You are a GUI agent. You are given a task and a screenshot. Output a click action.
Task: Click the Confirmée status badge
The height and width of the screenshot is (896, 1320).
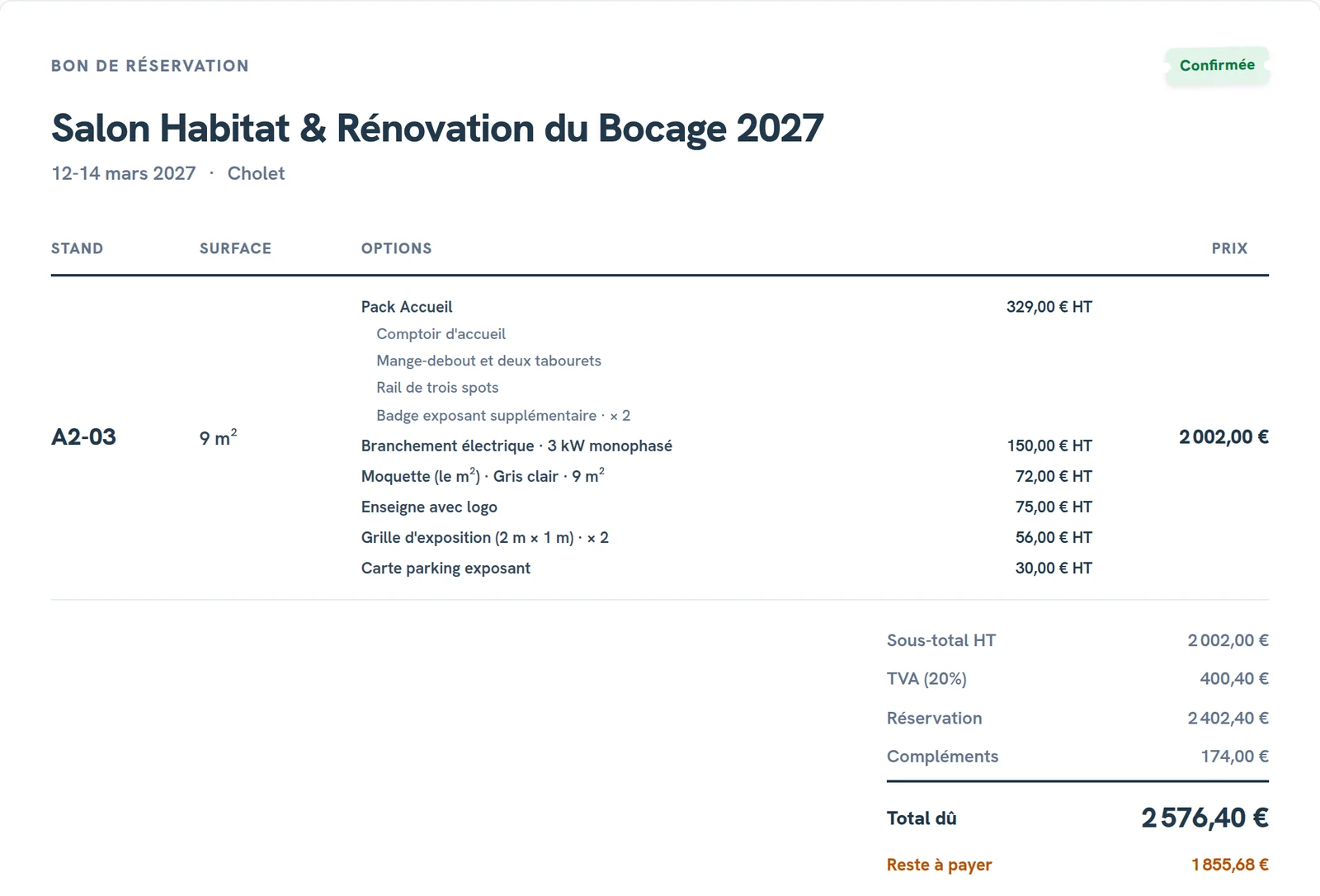pyautogui.click(x=1217, y=65)
